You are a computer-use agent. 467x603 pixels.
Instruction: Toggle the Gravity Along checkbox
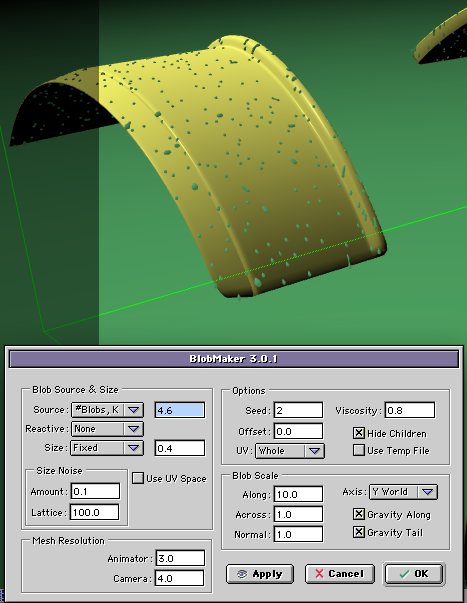pos(359,514)
